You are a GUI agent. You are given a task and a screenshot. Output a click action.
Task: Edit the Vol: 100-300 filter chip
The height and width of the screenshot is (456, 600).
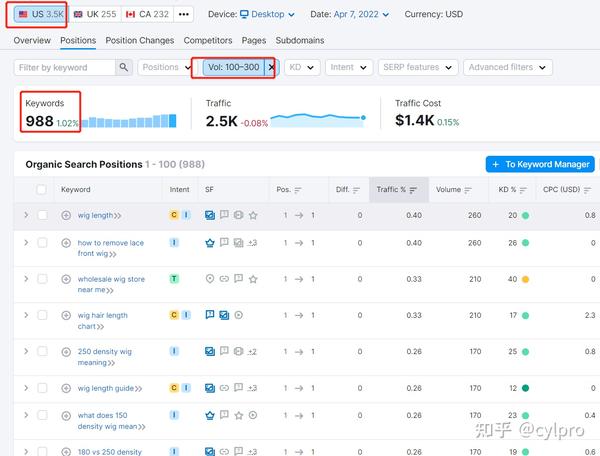pos(233,67)
